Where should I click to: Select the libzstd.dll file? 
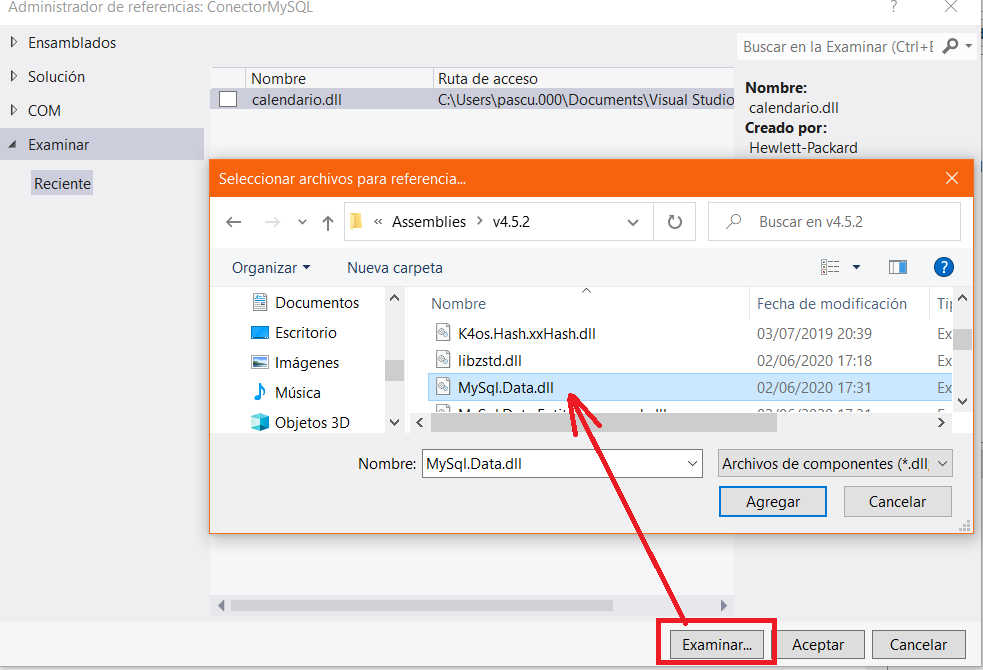[x=490, y=361]
